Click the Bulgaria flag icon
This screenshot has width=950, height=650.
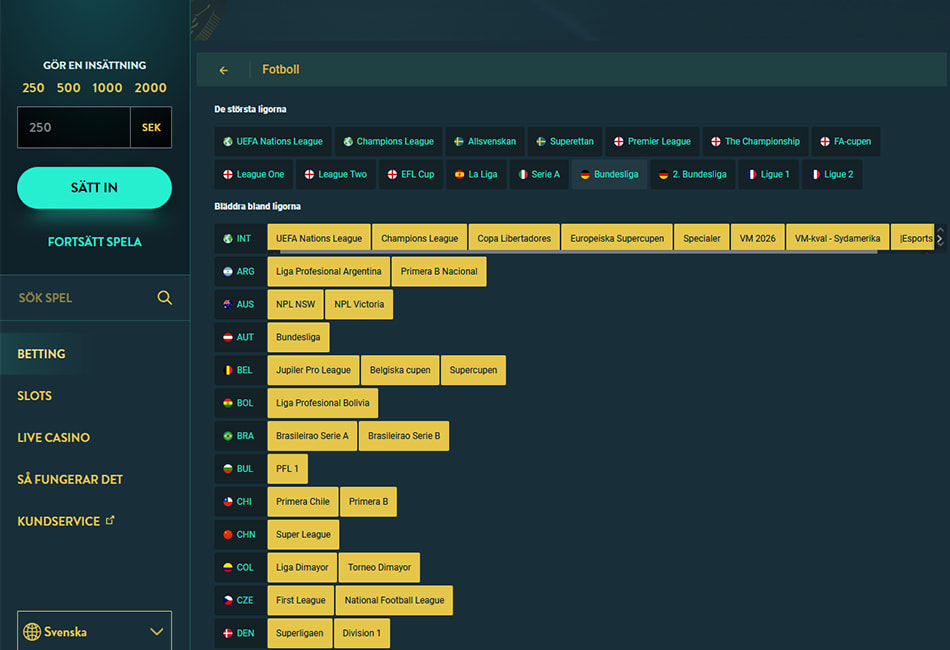click(228, 469)
